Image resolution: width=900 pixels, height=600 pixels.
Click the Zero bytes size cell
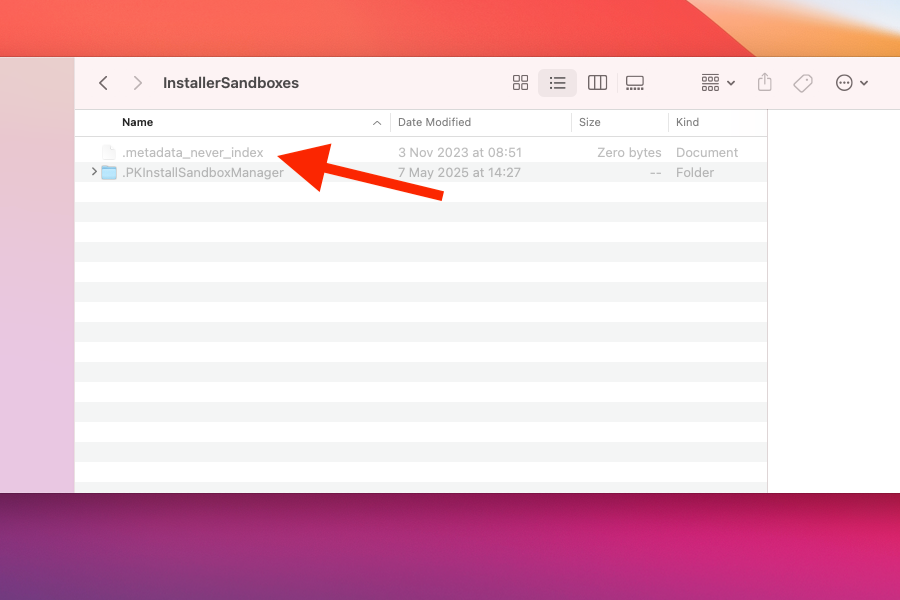click(629, 153)
